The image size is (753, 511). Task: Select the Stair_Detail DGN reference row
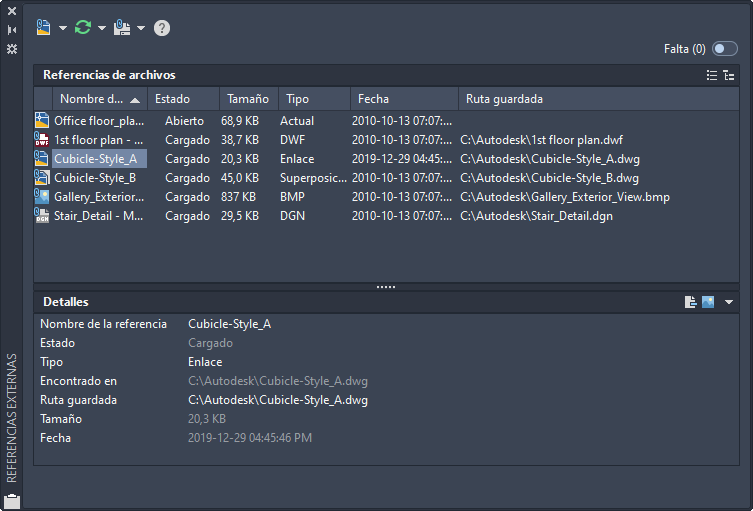click(98, 216)
